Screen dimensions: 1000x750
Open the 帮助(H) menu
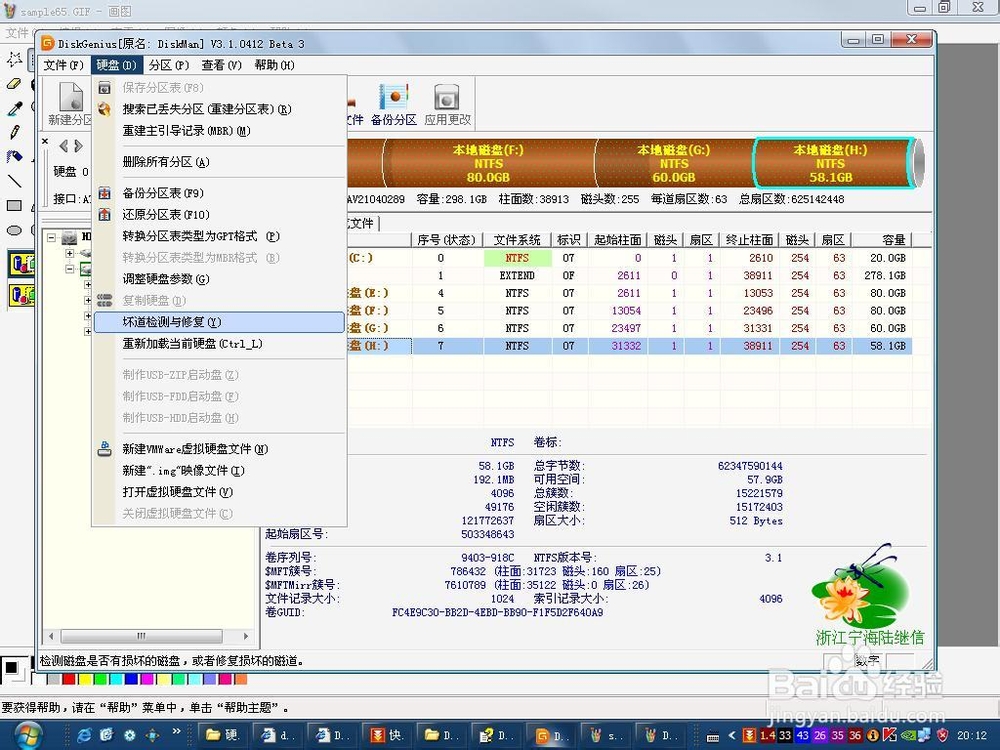coord(274,65)
